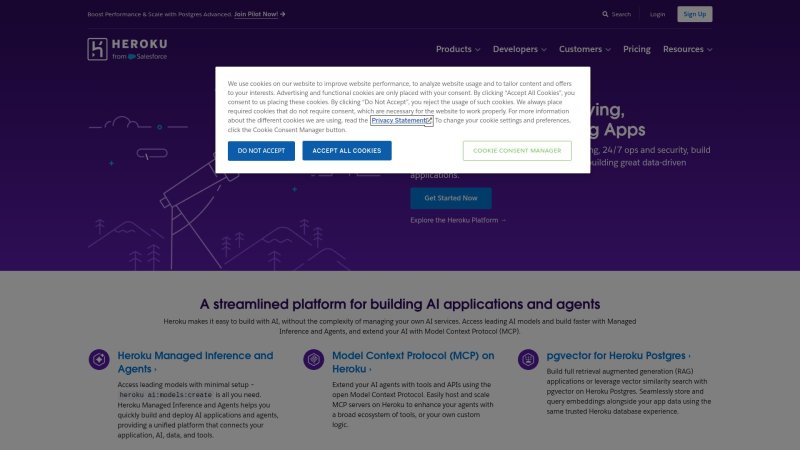Click the 'A streamlined platform for building AI' heading
This screenshot has width=800, height=450.
click(x=399, y=304)
